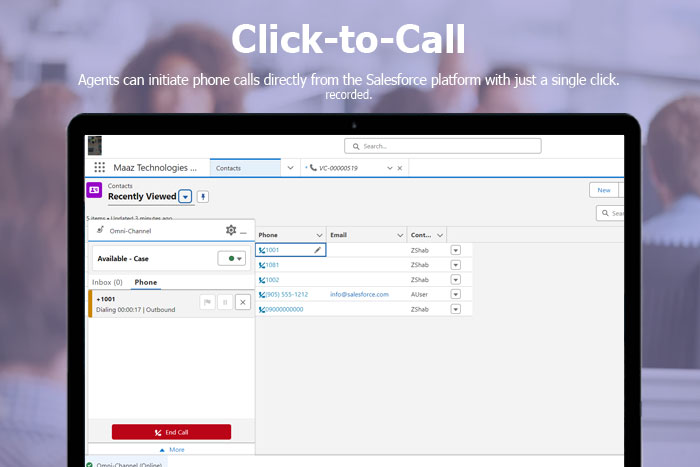This screenshot has width=700, height=467.
Task: Open Cont... column header menu
Action: [x=440, y=235]
